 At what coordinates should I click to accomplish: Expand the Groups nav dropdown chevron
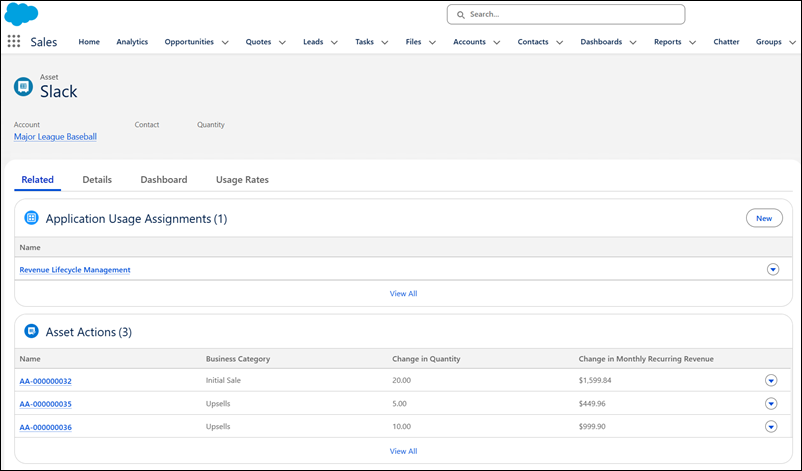792,42
